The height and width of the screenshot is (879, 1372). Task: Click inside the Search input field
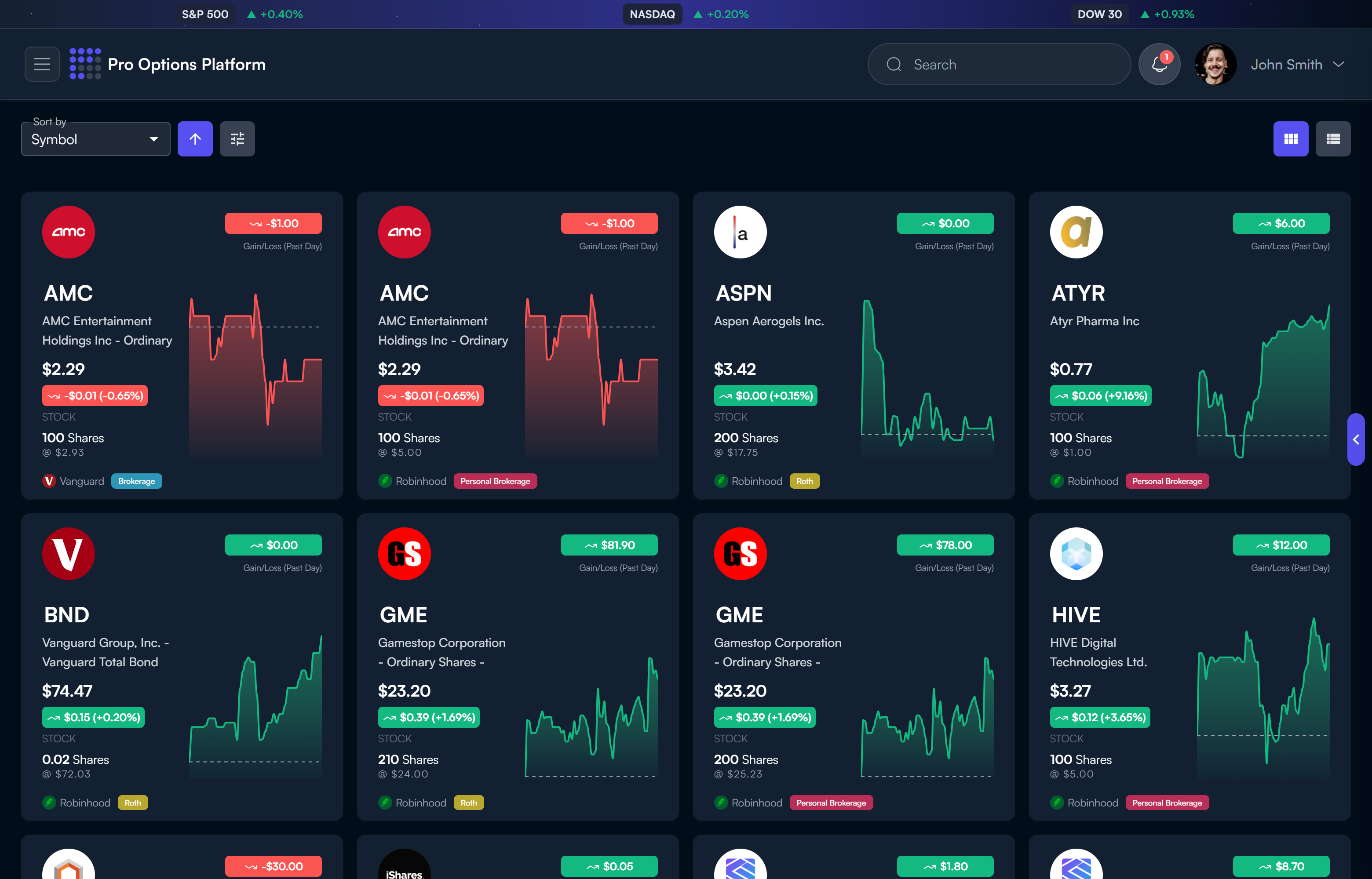pyautogui.click(x=999, y=64)
